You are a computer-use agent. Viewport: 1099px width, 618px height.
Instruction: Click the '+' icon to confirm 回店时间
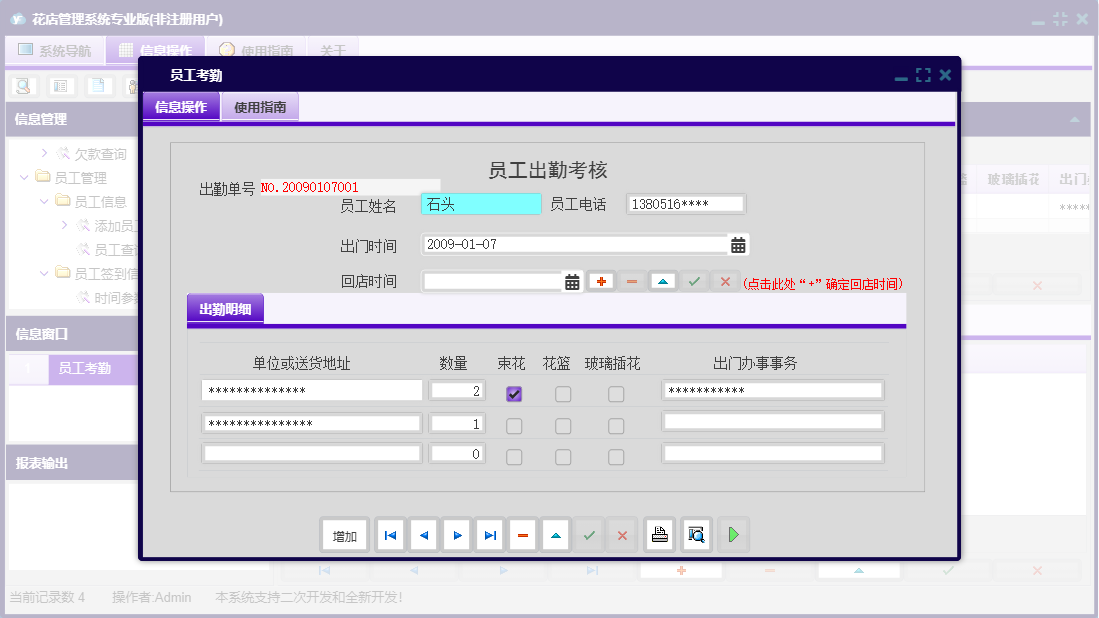tap(601, 281)
